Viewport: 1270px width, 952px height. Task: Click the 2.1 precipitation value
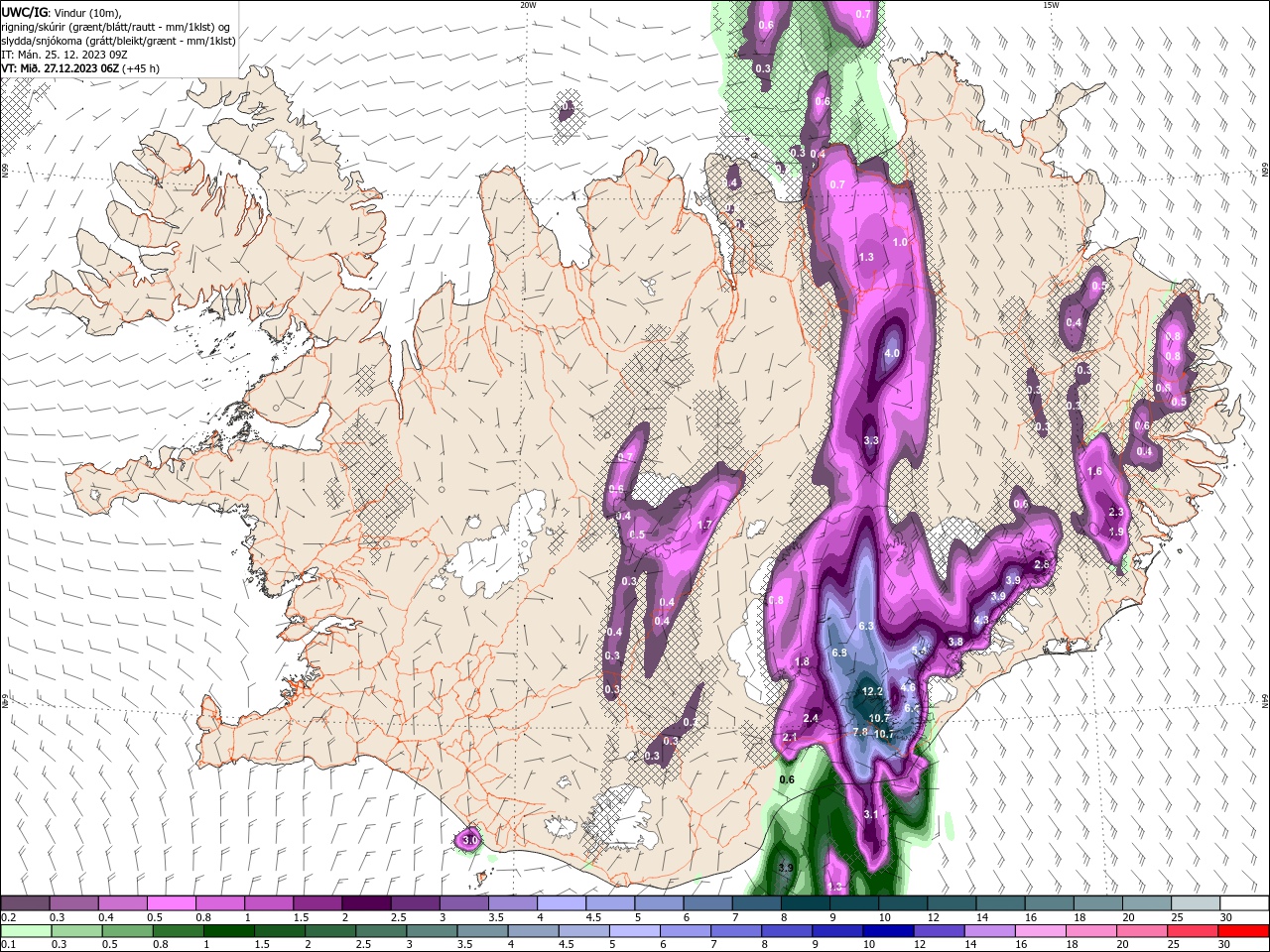(790, 738)
